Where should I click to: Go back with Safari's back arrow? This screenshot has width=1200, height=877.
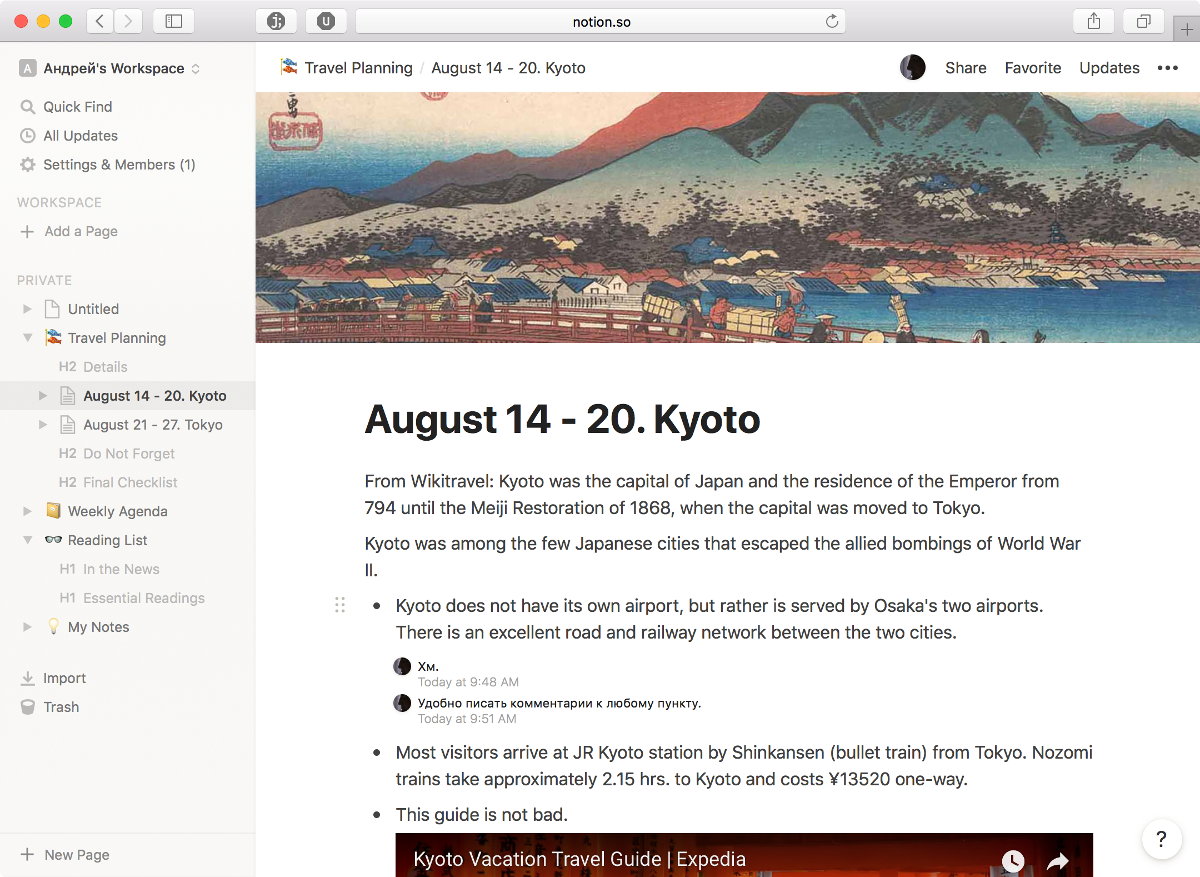[100, 21]
